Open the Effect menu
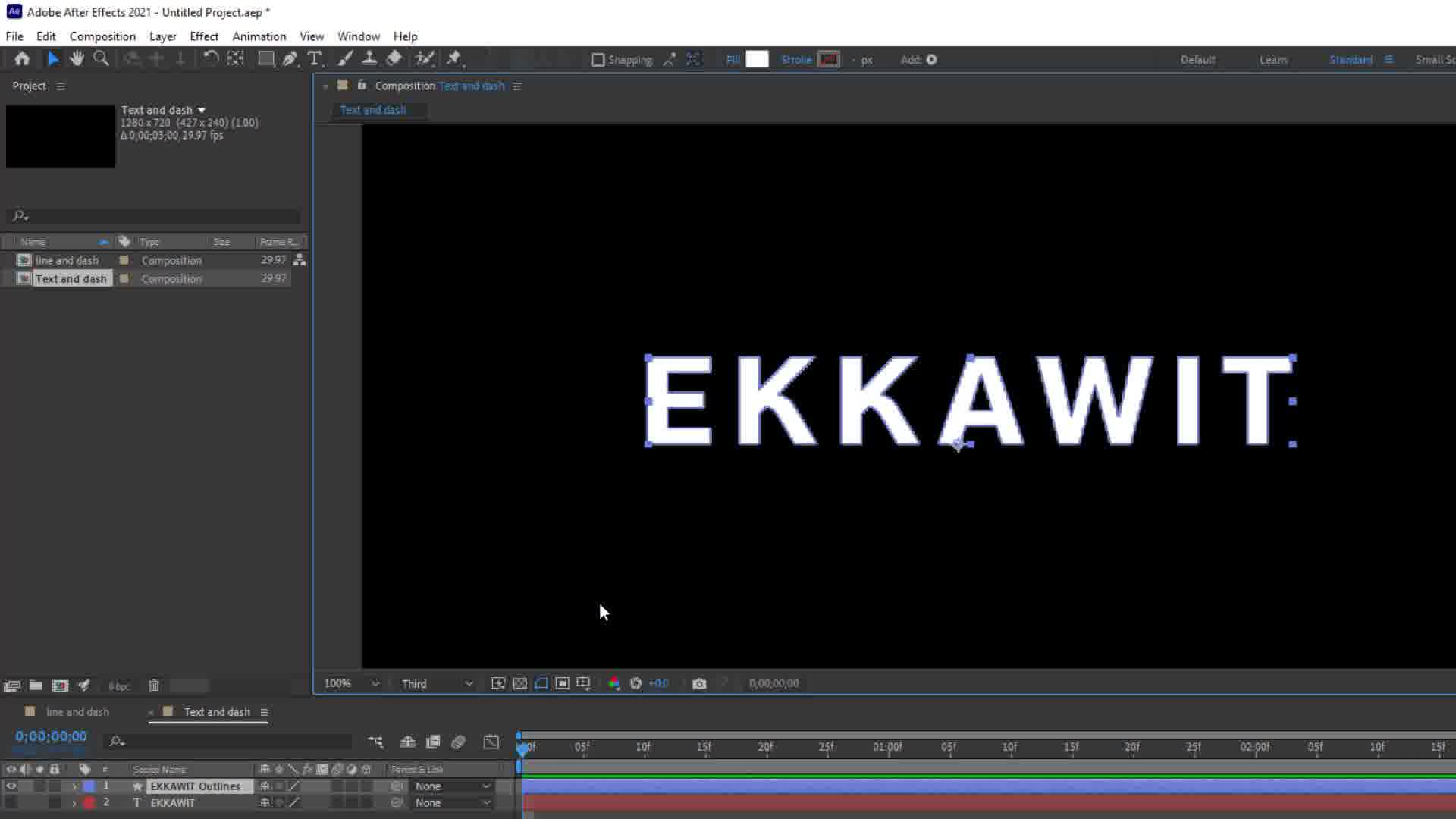Screen dimensions: 1456x819 (204, 36)
